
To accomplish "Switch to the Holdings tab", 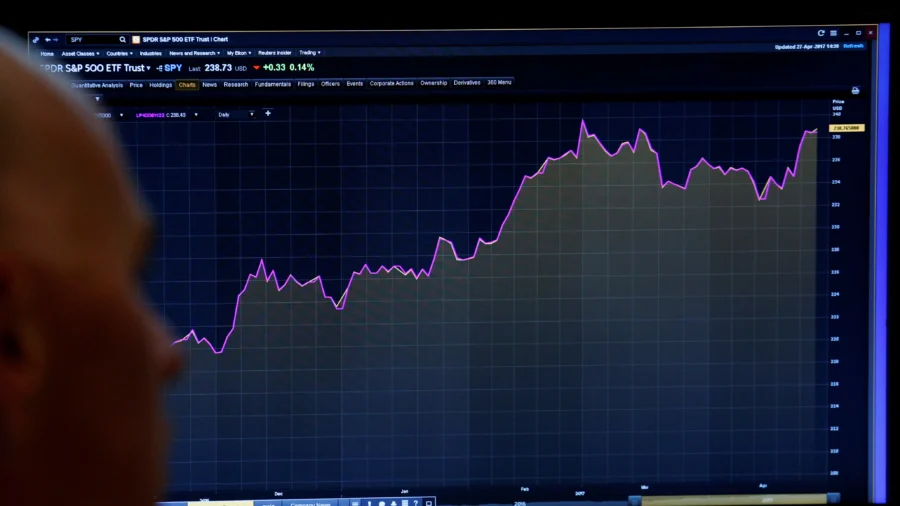I will [160, 85].
